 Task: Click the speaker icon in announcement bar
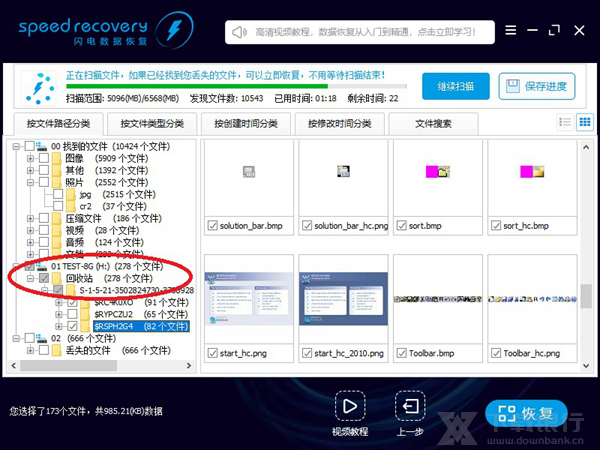point(239,32)
